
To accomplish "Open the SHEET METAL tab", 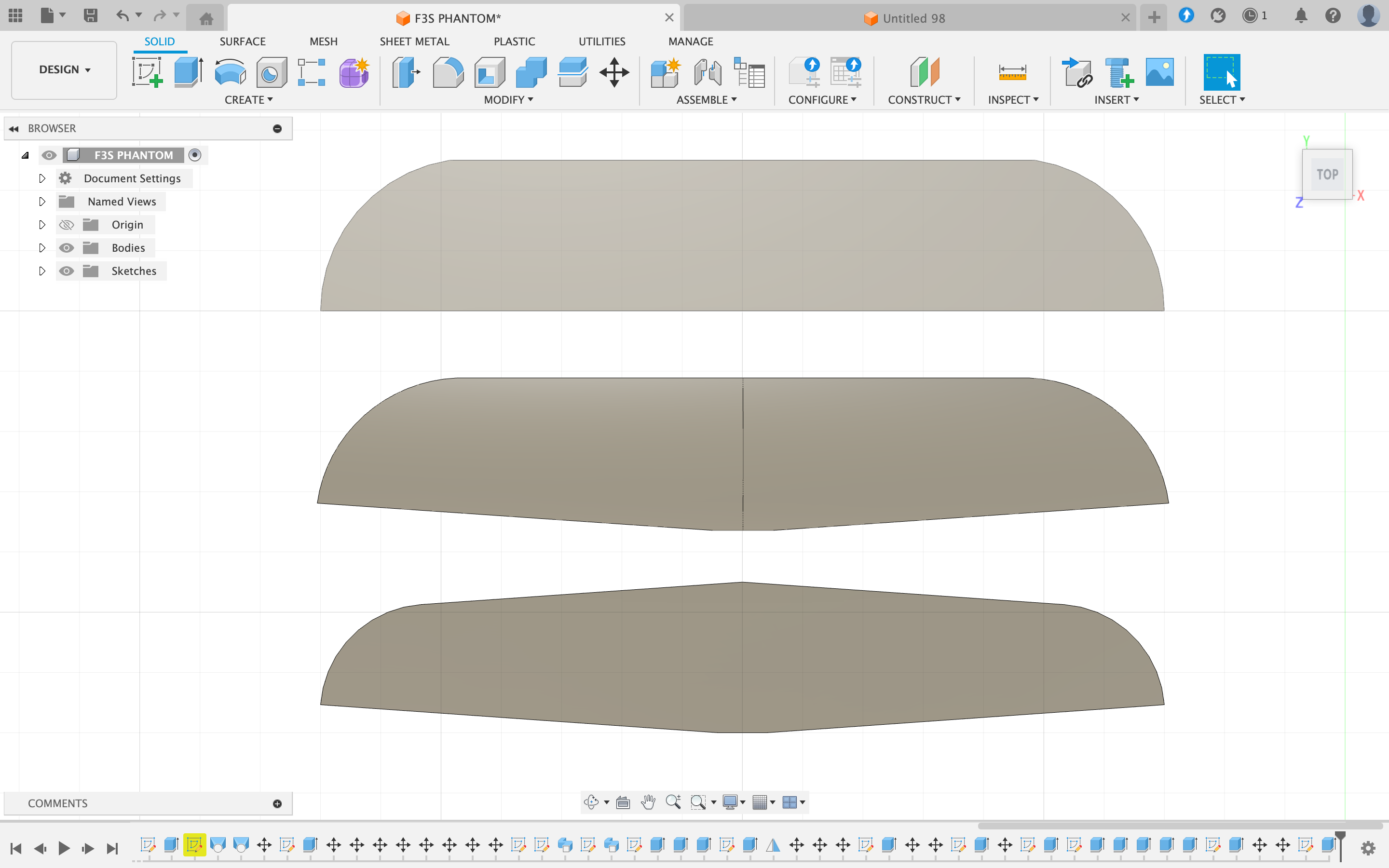I will 414,41.
